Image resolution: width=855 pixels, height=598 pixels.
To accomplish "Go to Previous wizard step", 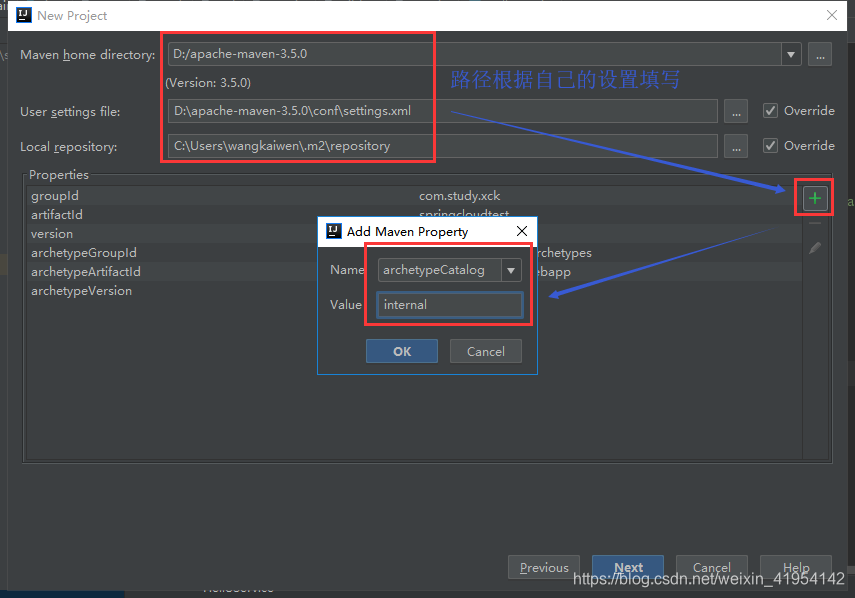I will (544, 567).
